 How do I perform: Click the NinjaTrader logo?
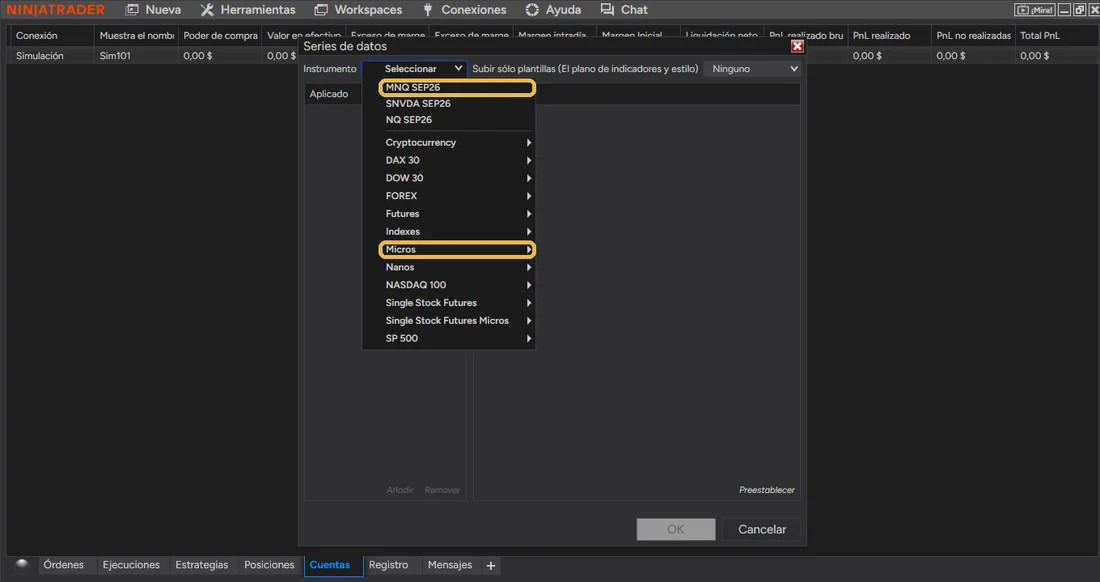56,10
